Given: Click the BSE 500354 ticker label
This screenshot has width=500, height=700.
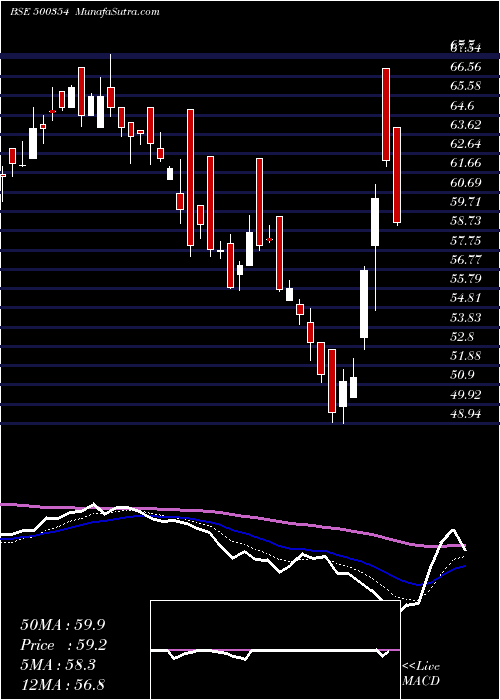Looking at the screenshot, I should [x=38, y=12].
